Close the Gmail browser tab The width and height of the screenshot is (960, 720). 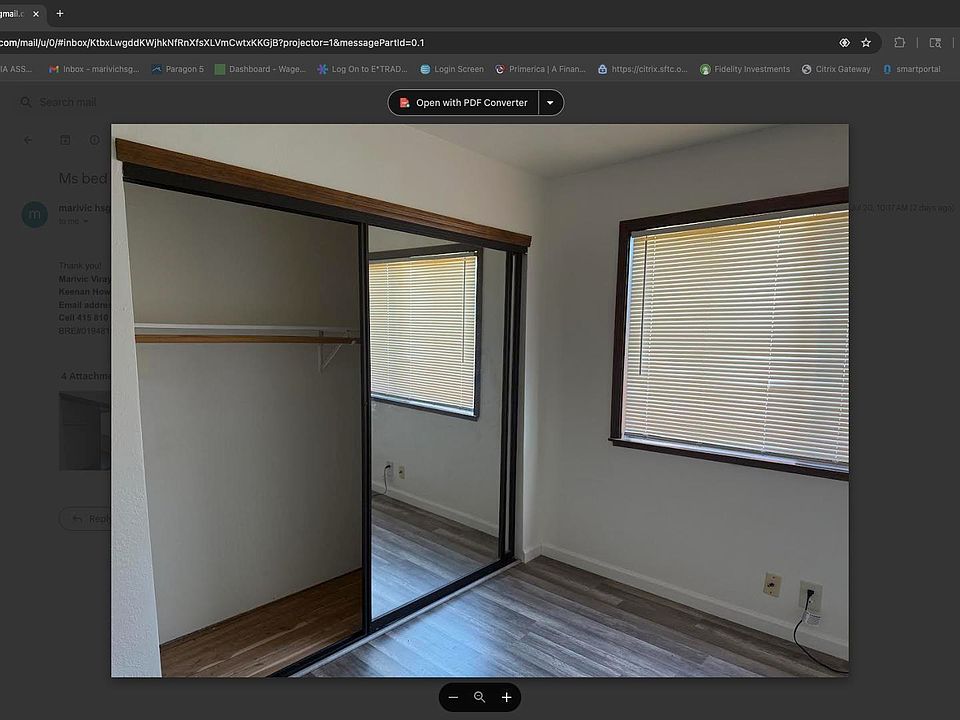point(35,14)
